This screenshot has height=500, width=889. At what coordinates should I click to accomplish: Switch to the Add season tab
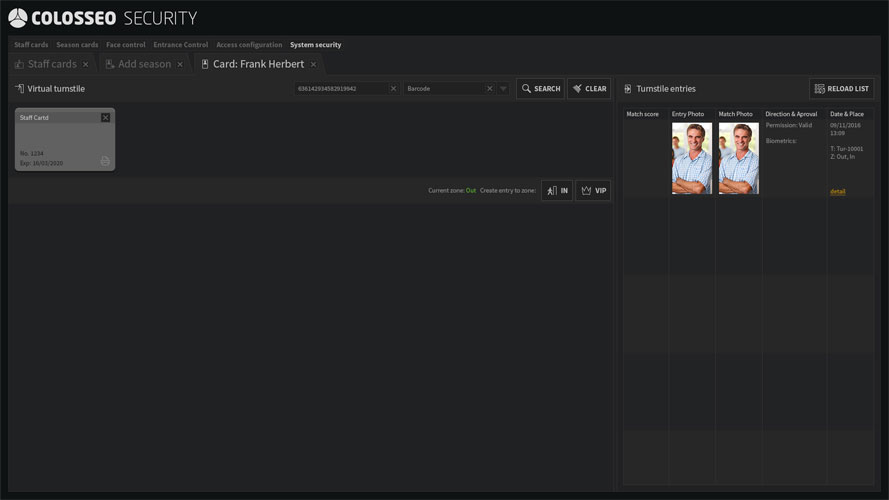click(x=145, y=64)
